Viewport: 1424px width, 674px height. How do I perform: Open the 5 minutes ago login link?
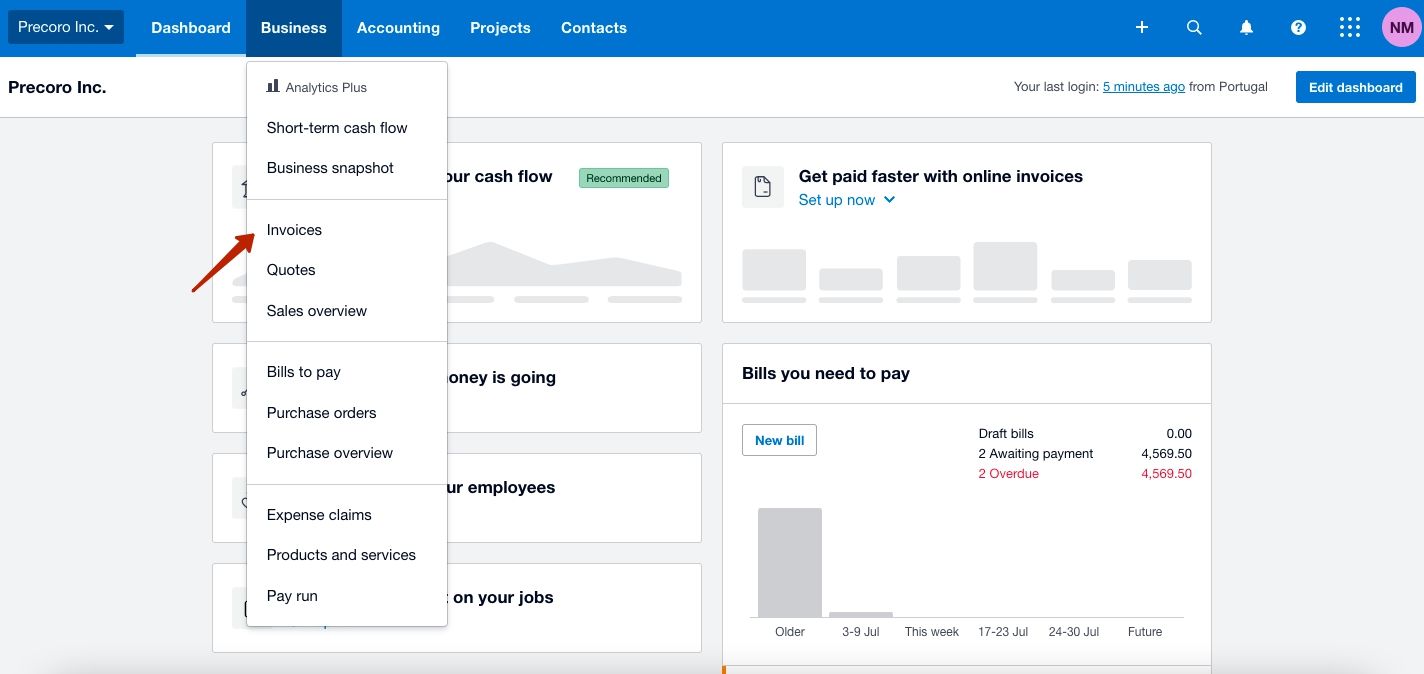pyautogui.click(x=1144, y=86)
